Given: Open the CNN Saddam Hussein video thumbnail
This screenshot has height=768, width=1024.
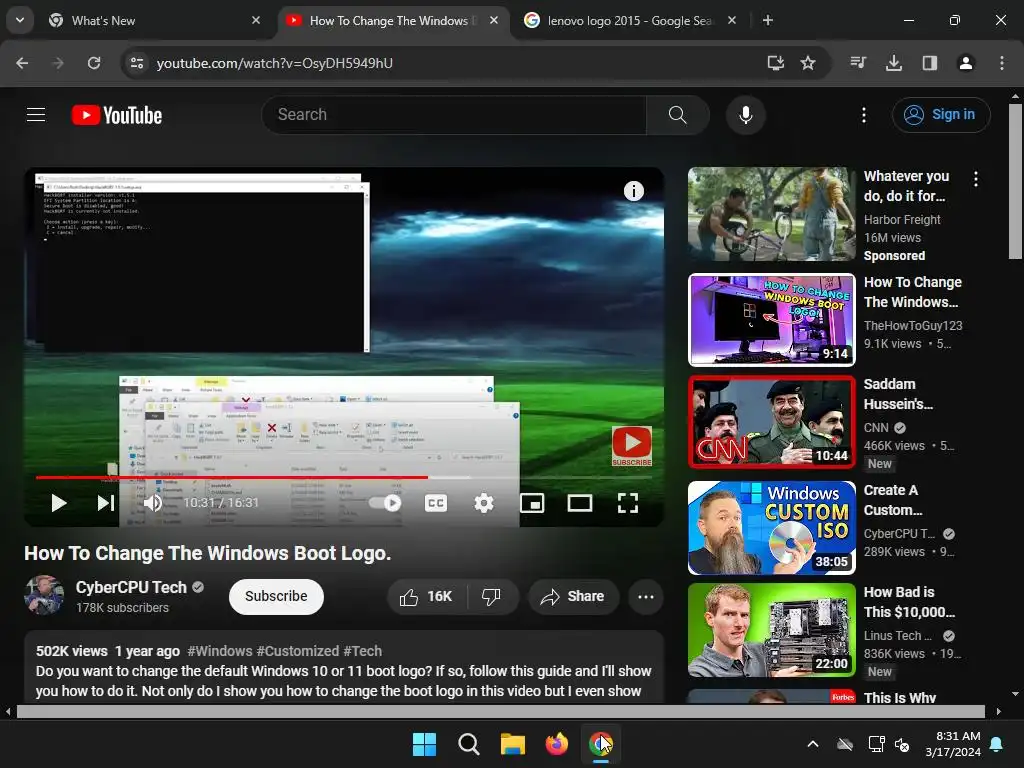Looking at the screenshot, I should click(x=771, y=422).
